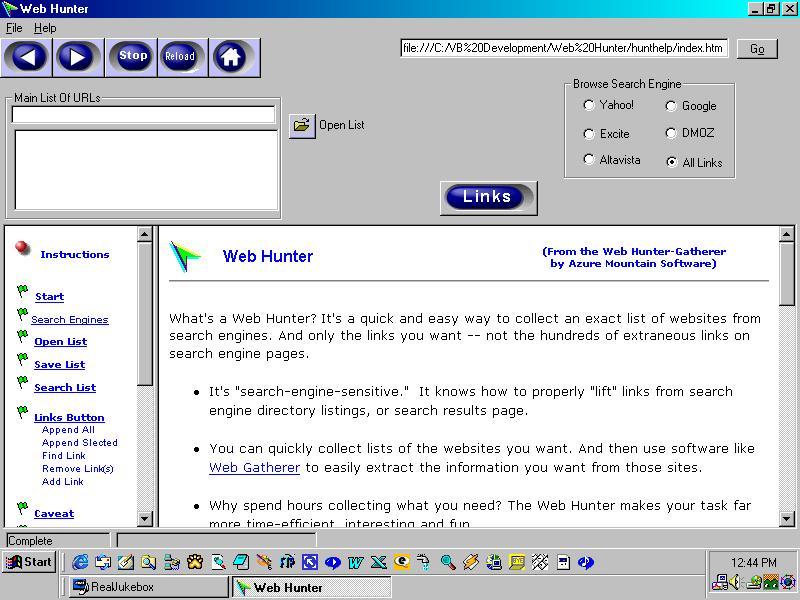The image size is (800, 600).
Task: Click the main help page scrollbar thumb
Action: (x=786, y=274)
